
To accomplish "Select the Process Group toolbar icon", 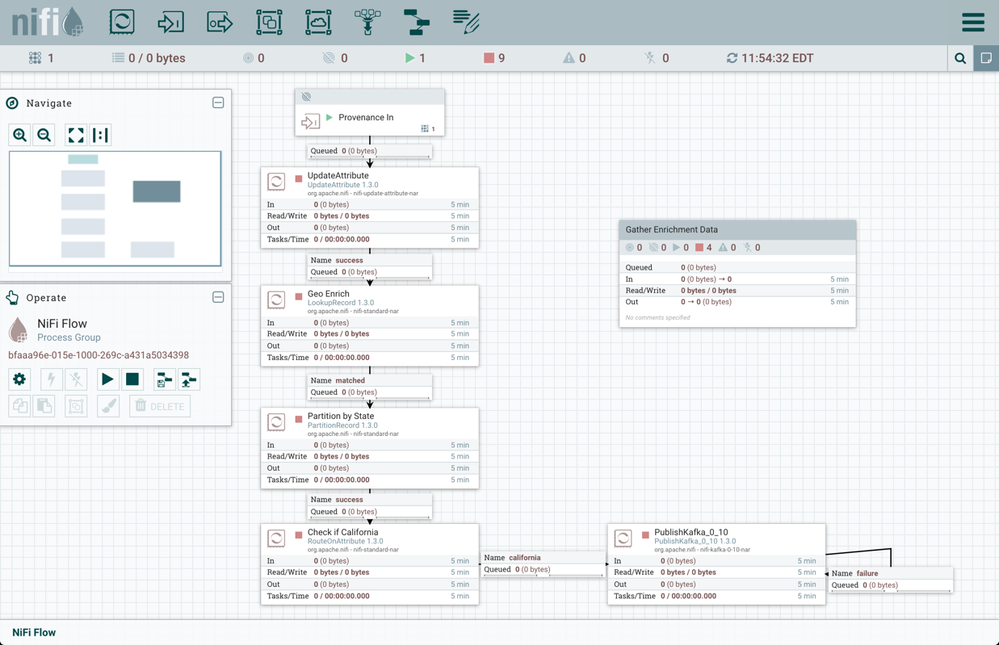I will coord(269,22).
